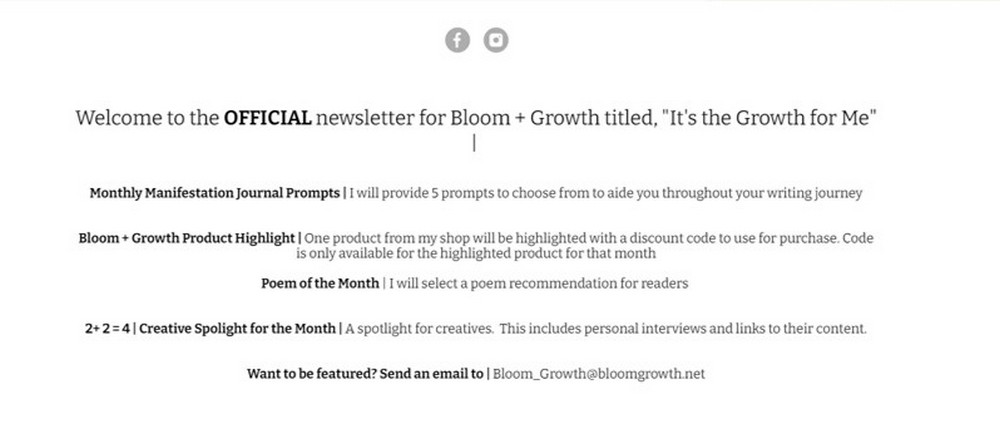Click "It's the Growth for Me" title text

tap(770, 118)
